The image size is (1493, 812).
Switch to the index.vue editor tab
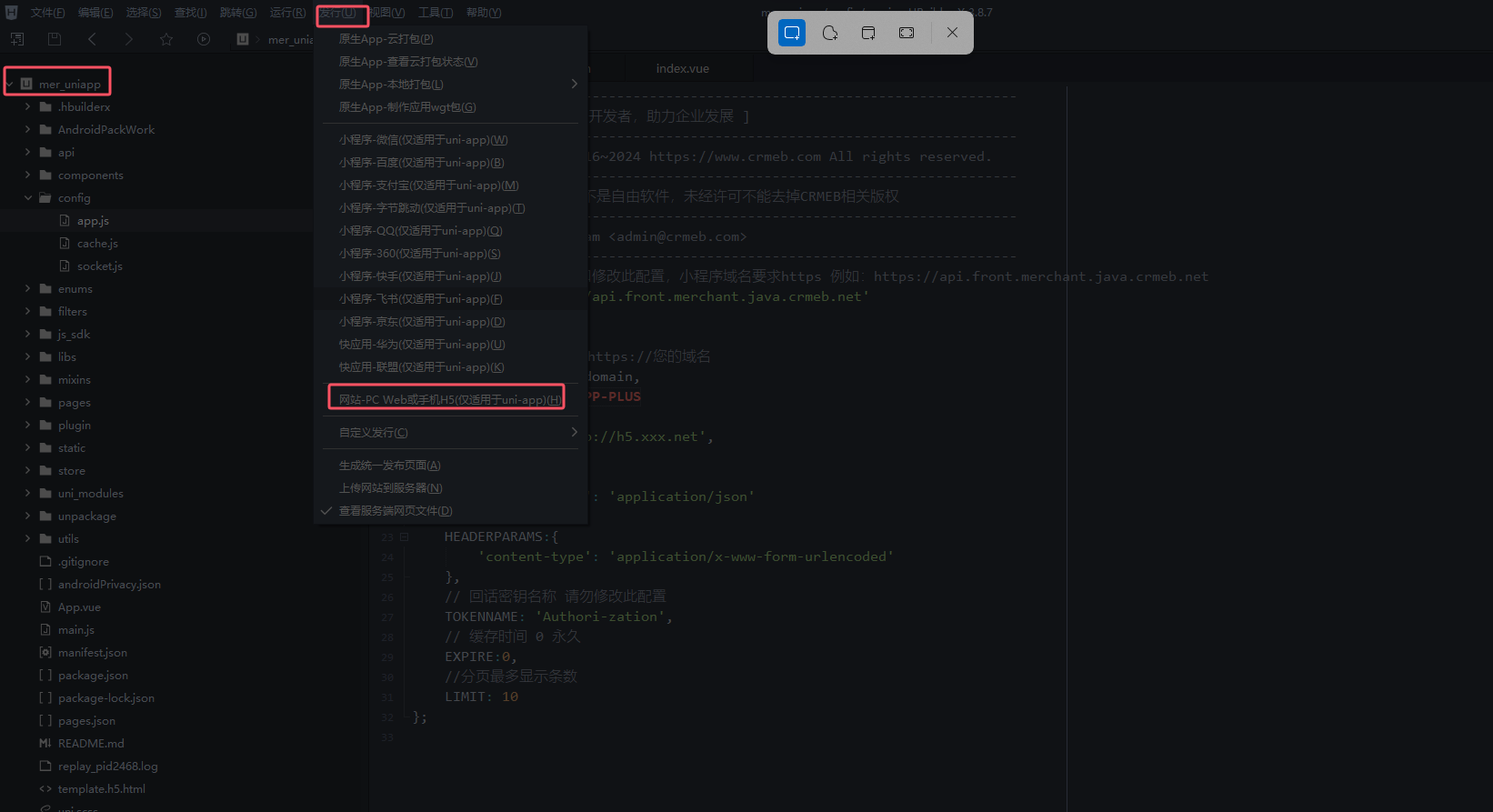683,68
